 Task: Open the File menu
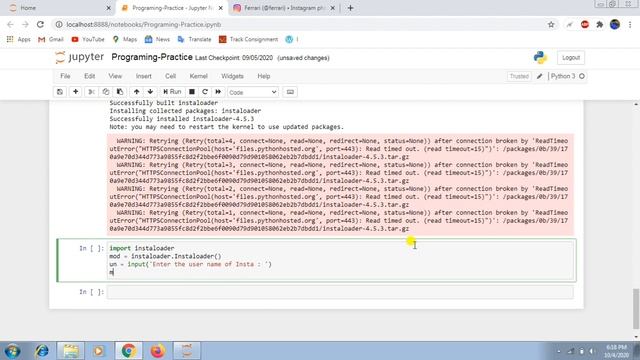(x=65, y=76)
